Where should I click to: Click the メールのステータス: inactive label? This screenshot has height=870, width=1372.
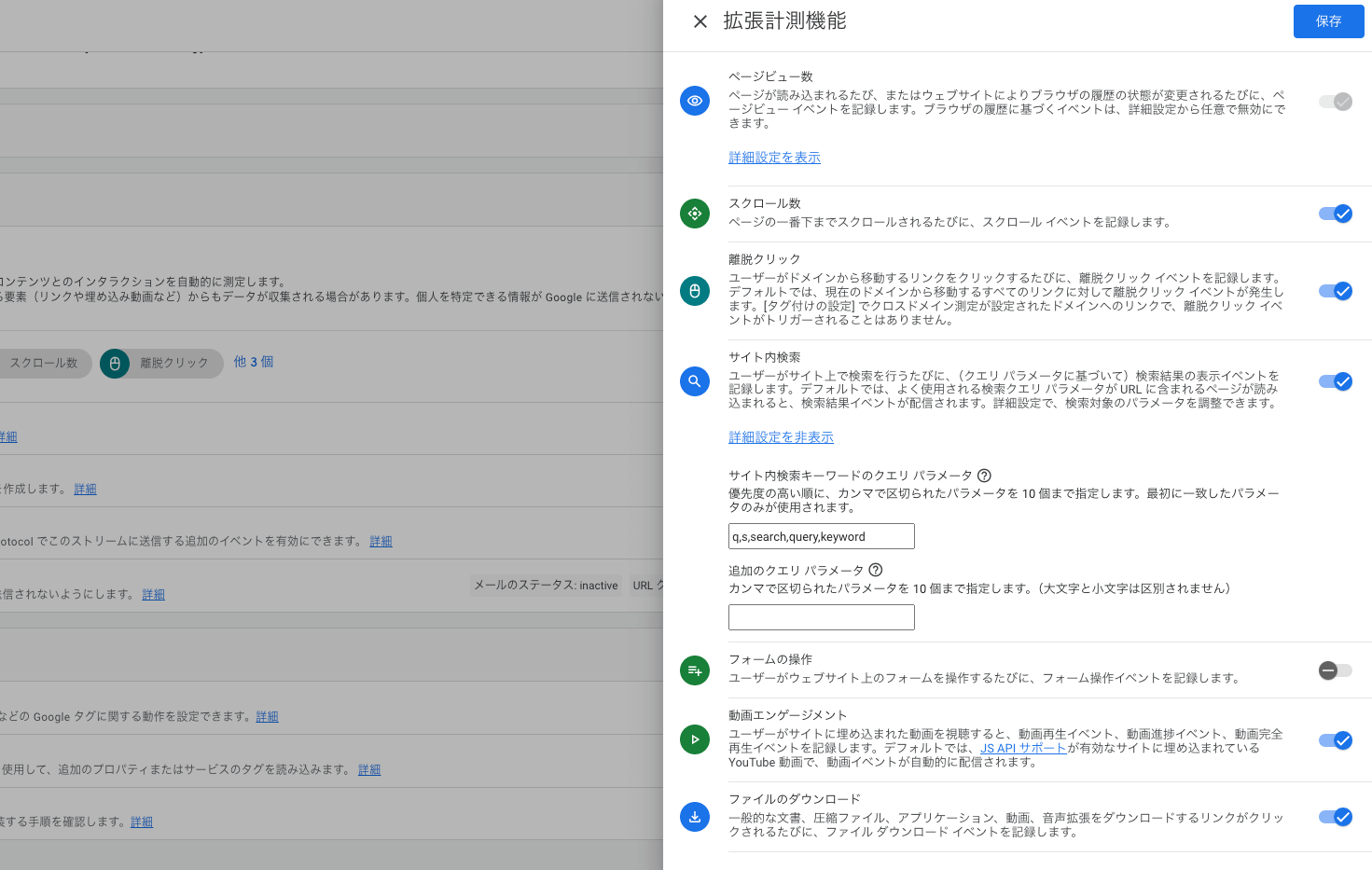(546, 586)
